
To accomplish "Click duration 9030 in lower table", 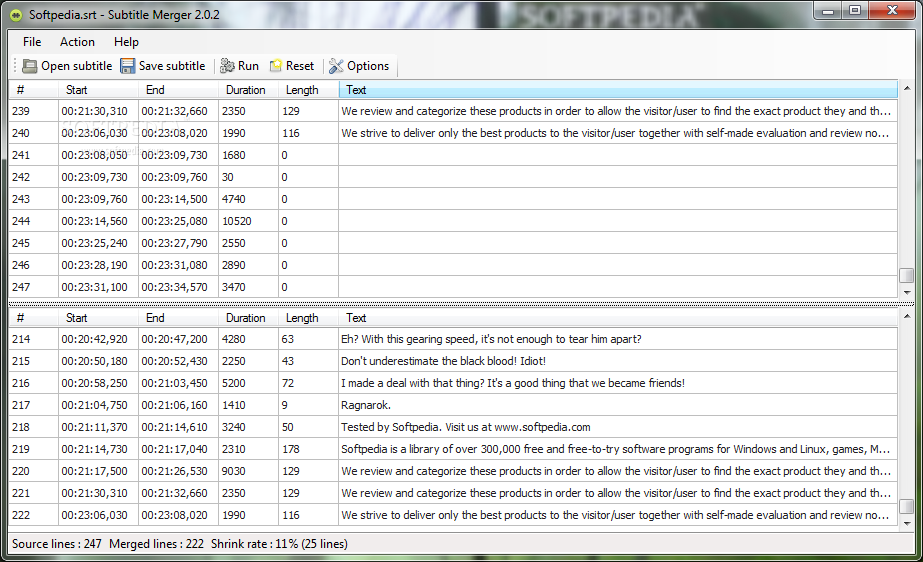I will click(x=234, y=471).
